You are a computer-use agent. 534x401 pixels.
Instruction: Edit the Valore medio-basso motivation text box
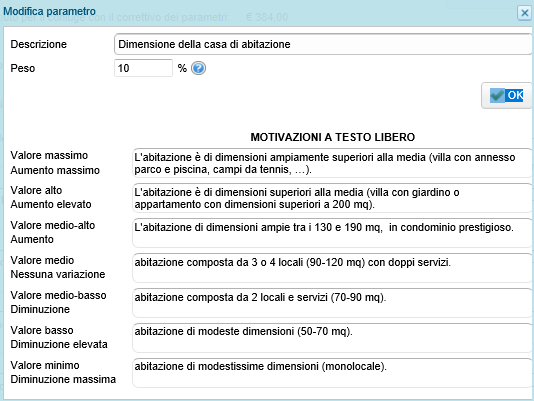[332, 303]
